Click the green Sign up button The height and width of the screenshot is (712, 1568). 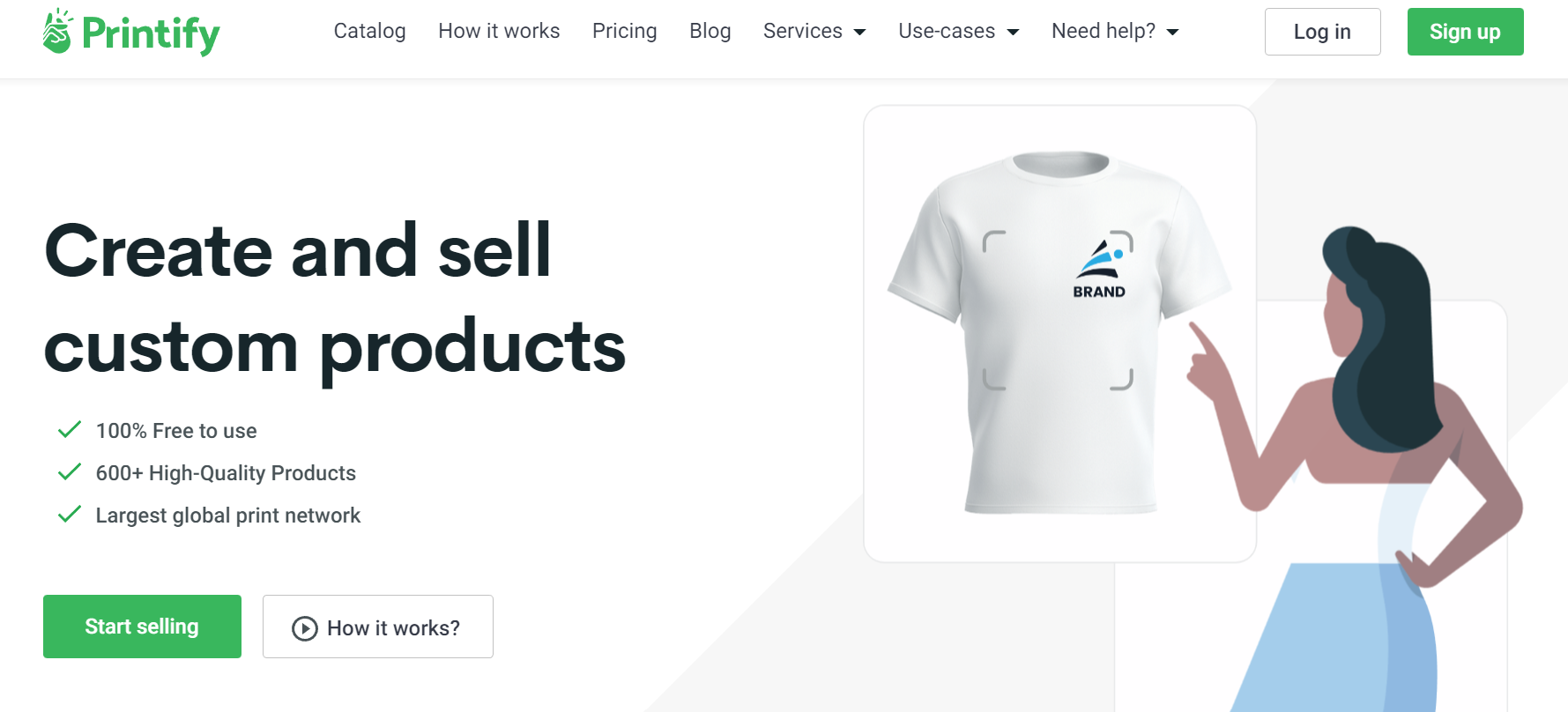pyautogui.click(x=1465, y=32)
